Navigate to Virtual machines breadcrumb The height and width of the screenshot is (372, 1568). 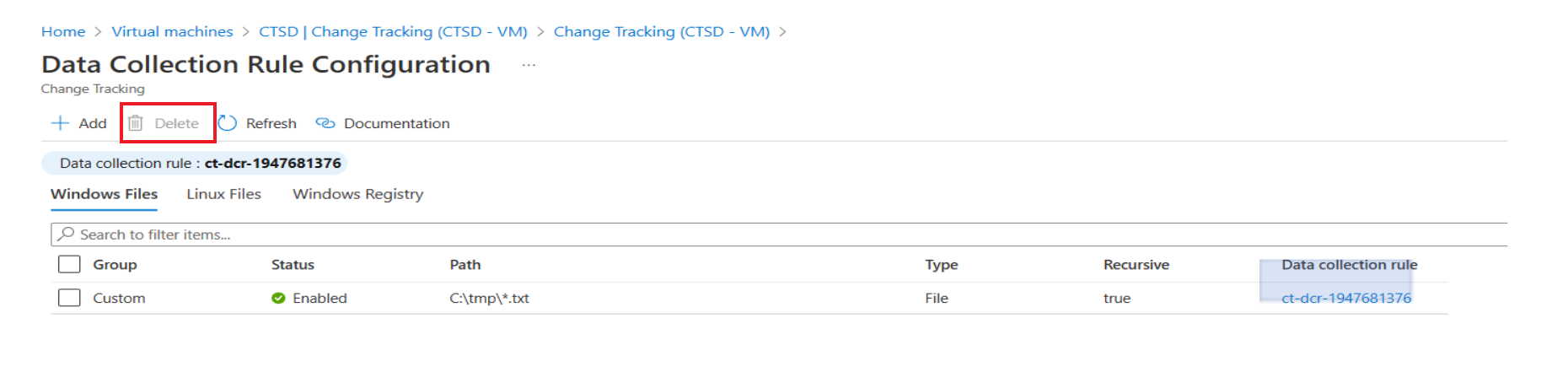tap(172, 31)
